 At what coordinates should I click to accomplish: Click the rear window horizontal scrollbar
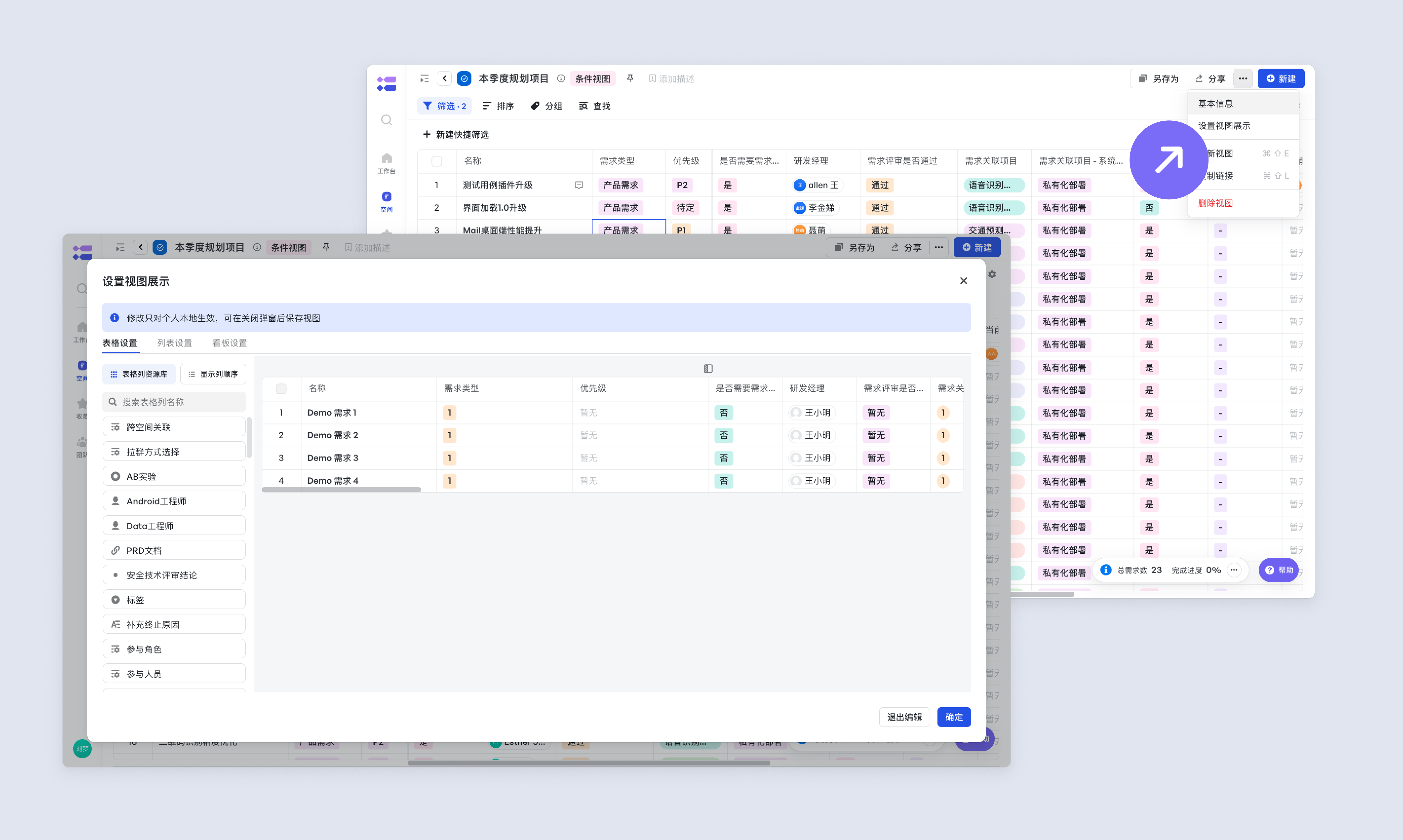[1042, 594]
